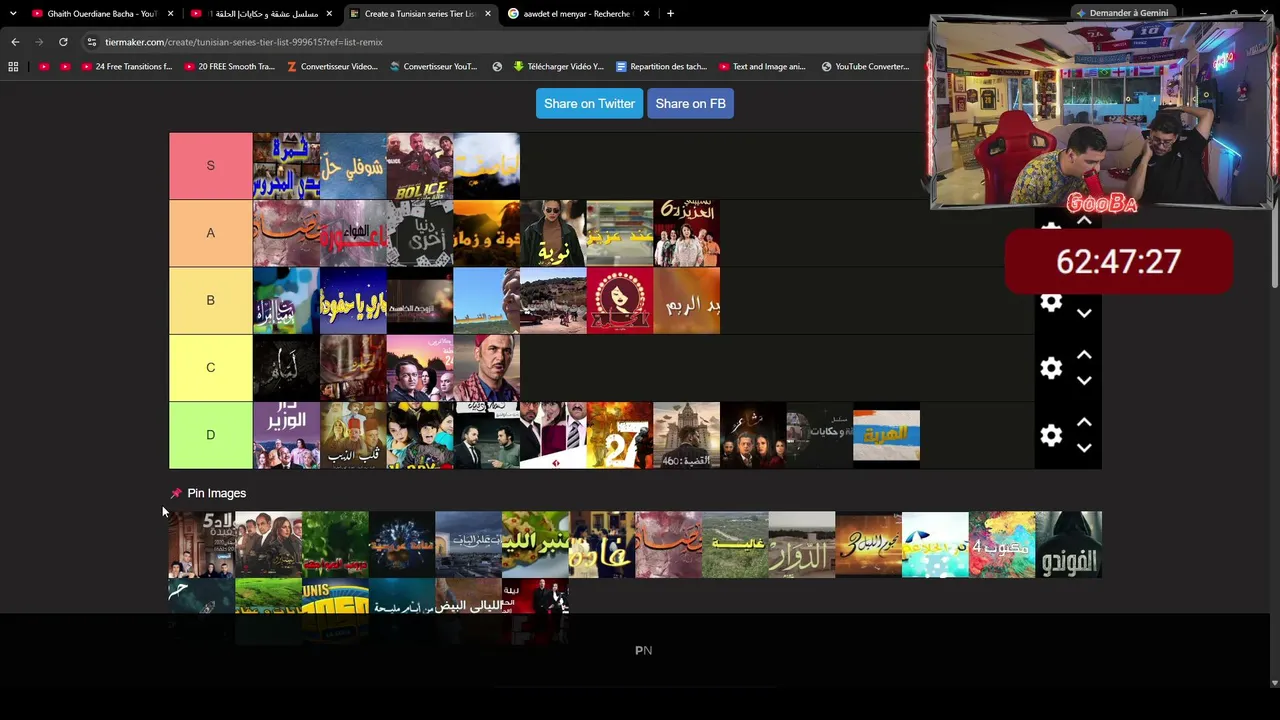Viewport: 1280px width, 720px height.
Task: Switch to Ghaith Ouerdiane Bacha YouTube tab
Action: (102, 14)
